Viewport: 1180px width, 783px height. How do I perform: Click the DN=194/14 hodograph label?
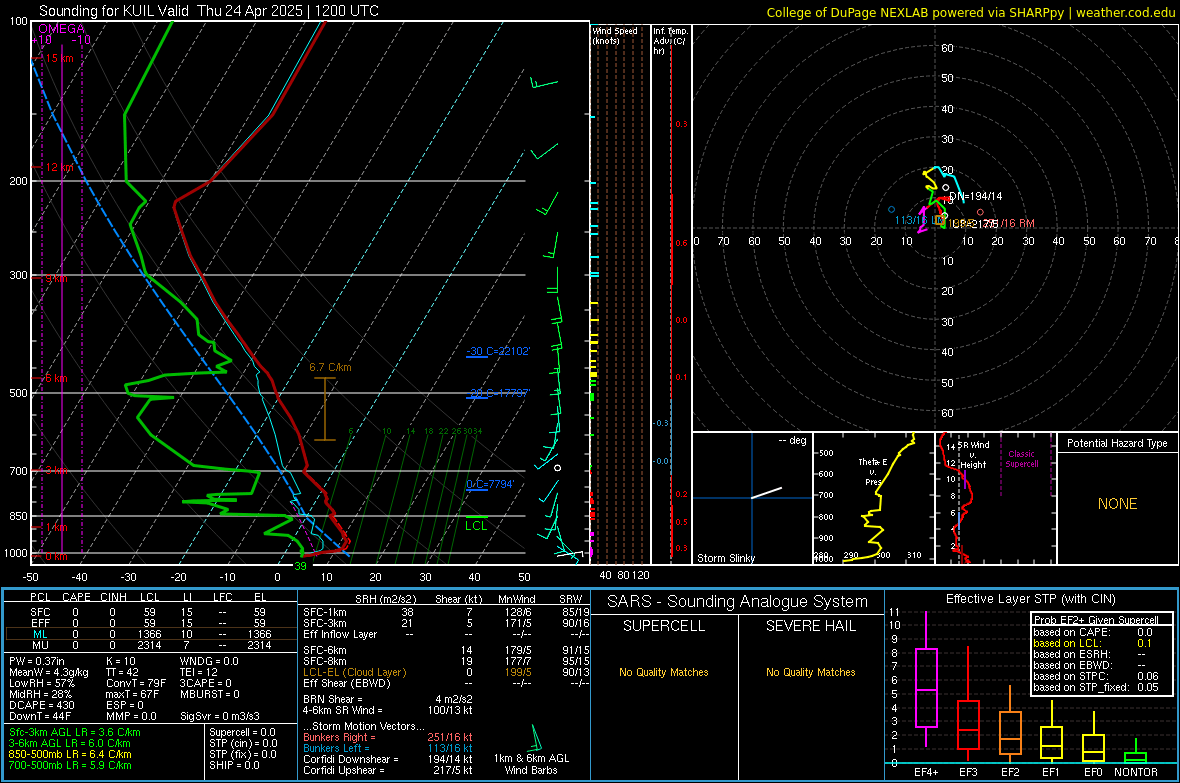pos(975,196)
